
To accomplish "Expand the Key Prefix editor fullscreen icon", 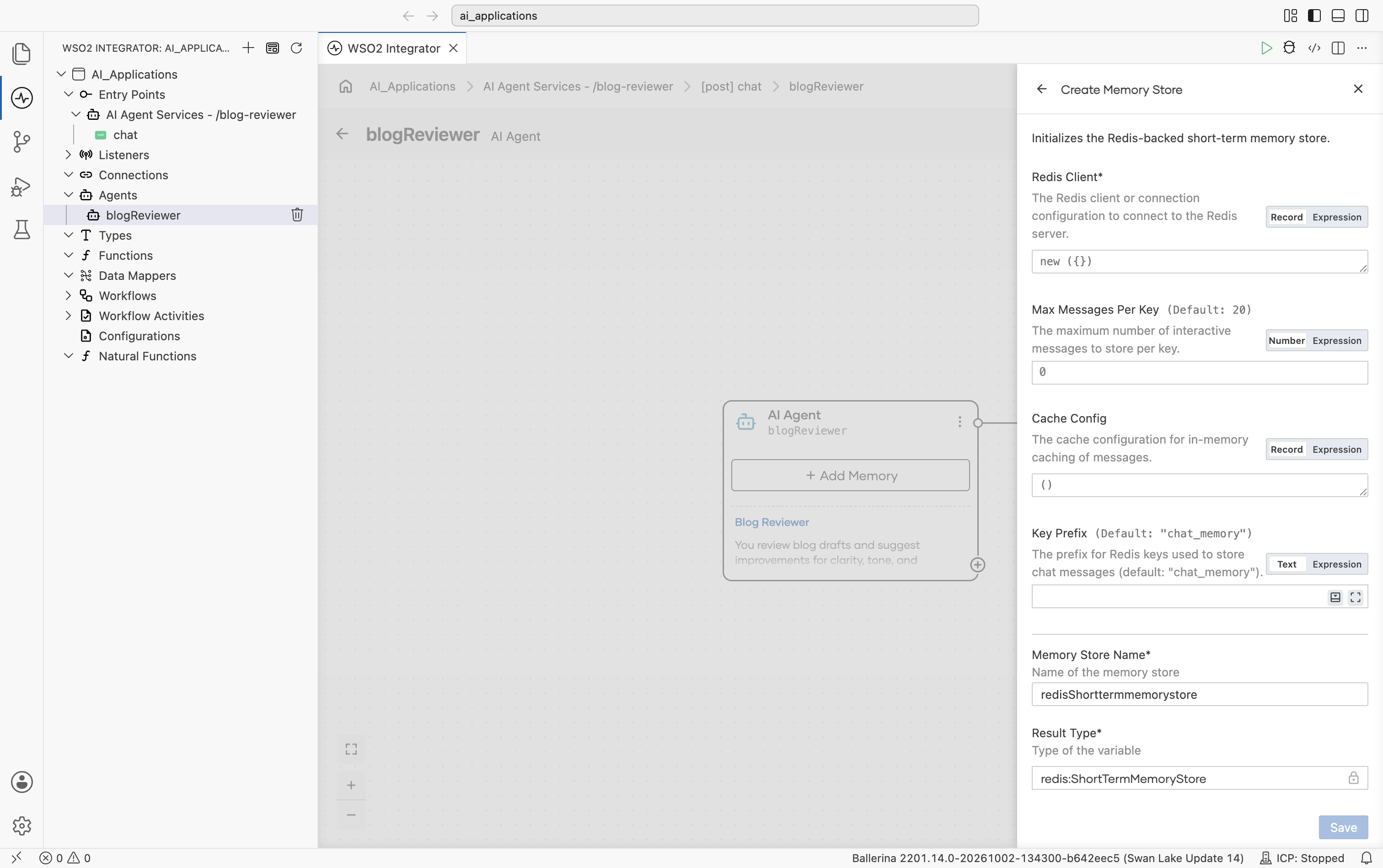I will 1355,598.
